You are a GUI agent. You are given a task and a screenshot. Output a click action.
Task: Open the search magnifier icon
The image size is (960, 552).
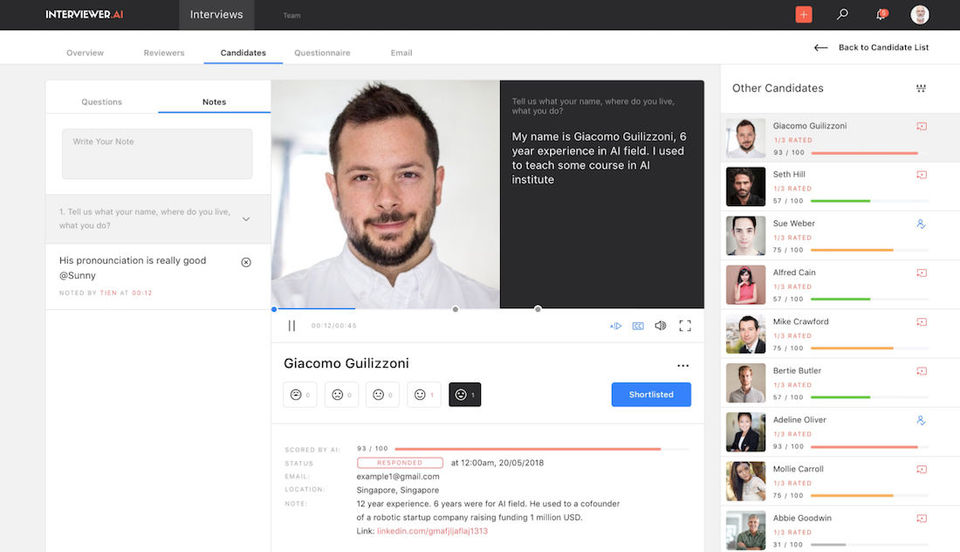842,14
